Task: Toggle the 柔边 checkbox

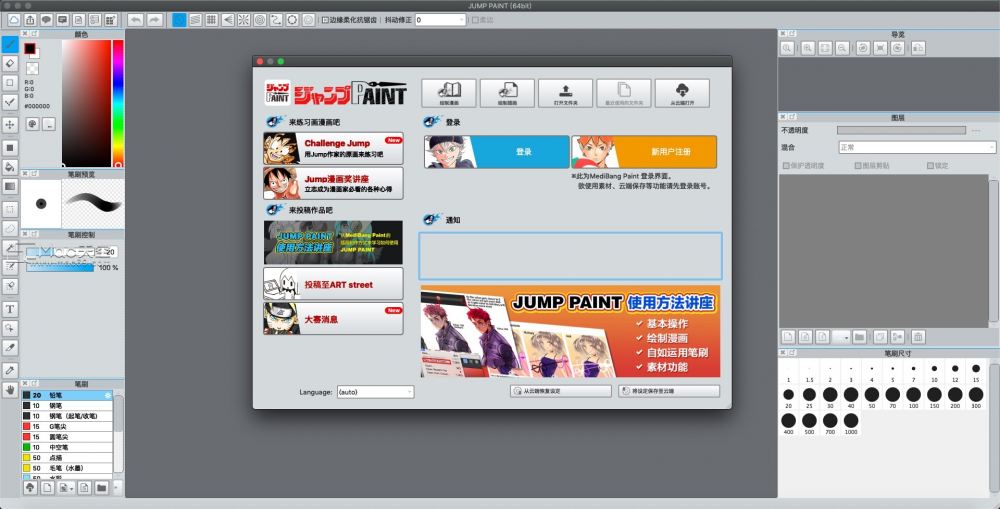Action: point(475,20)
